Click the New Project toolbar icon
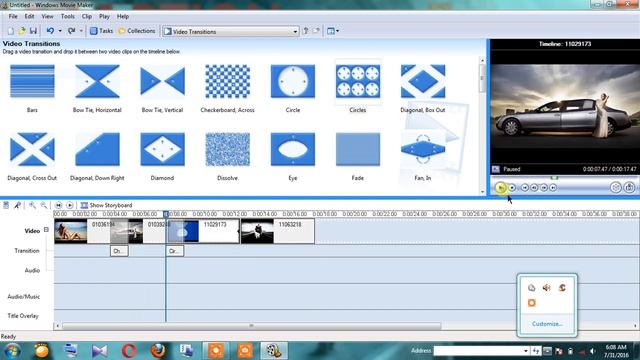Screen dimensions: 640x360 (11, 31)
